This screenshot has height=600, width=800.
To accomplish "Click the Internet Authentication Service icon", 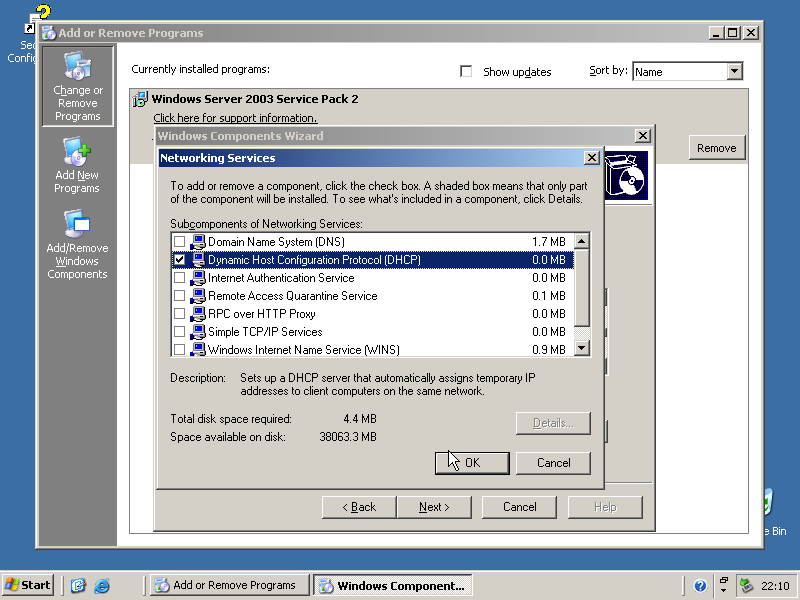I will (197, 278).
